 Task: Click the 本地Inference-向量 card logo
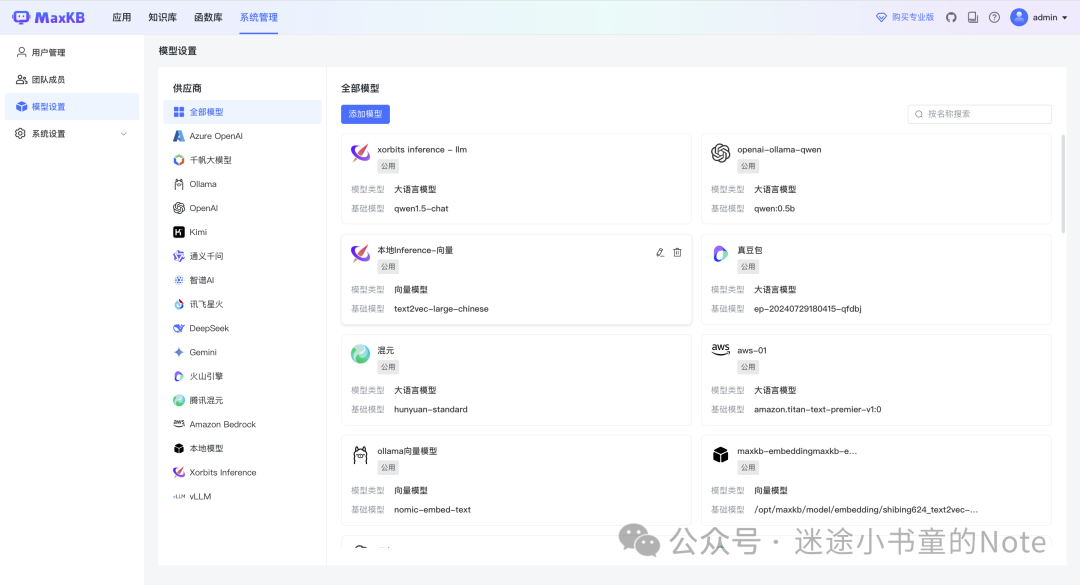(360, 254)
